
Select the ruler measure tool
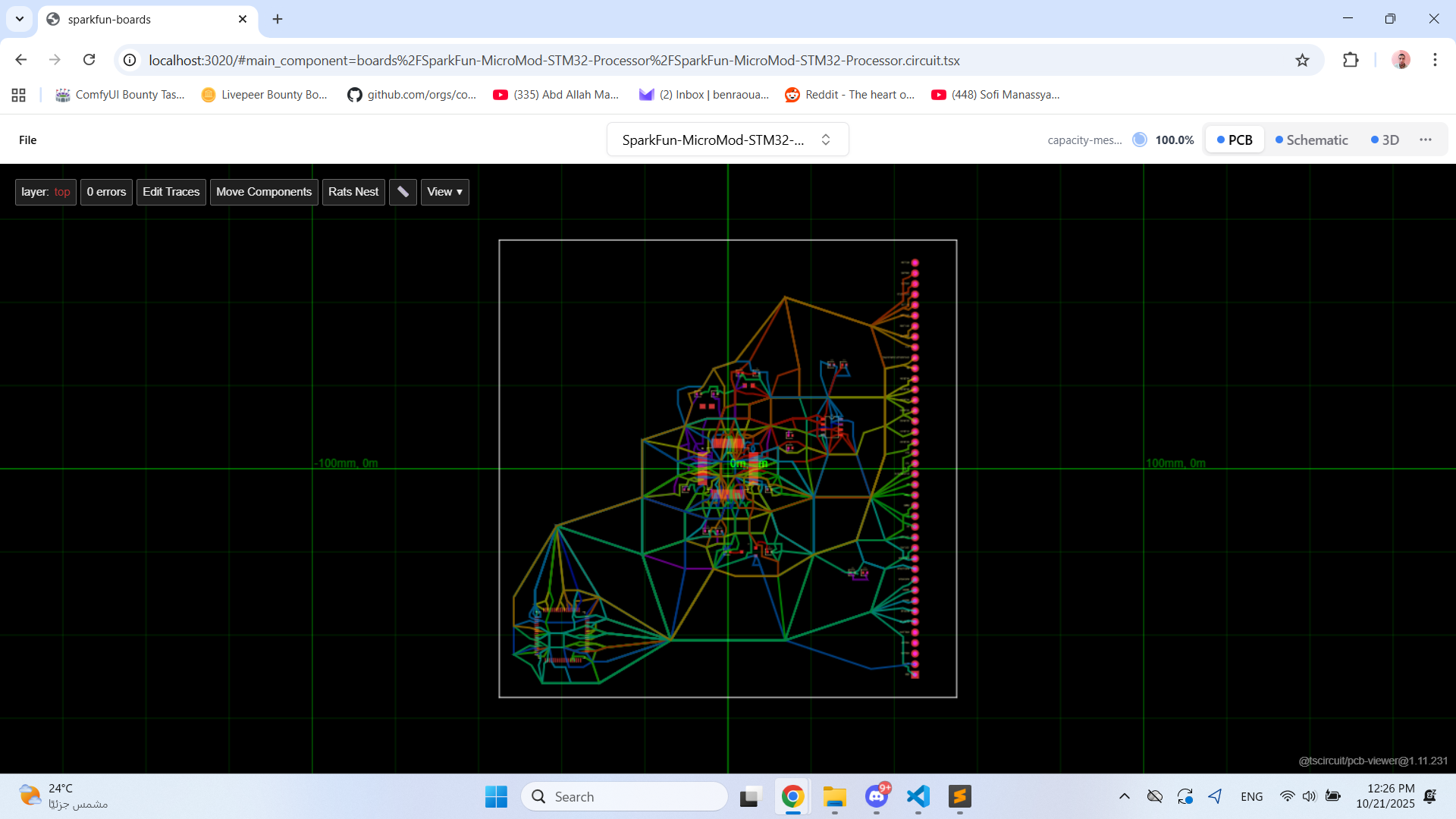403,192
